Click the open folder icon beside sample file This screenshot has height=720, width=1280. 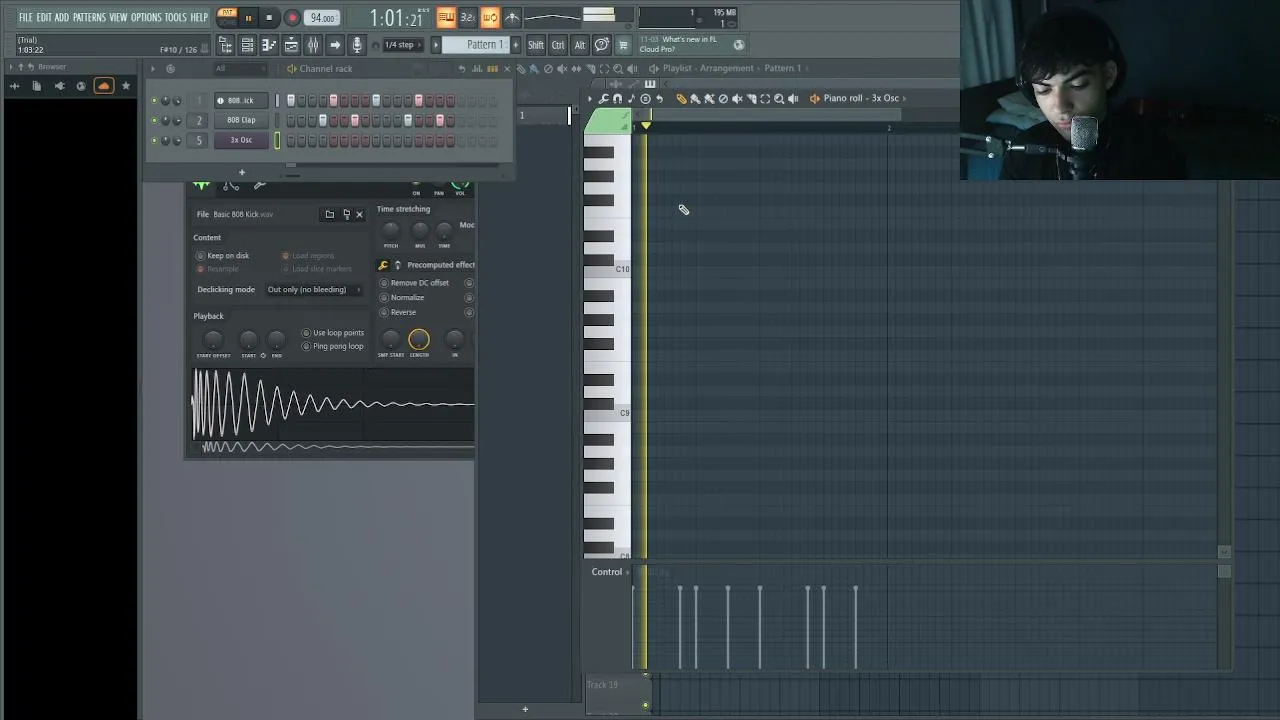tap(329, 214)
